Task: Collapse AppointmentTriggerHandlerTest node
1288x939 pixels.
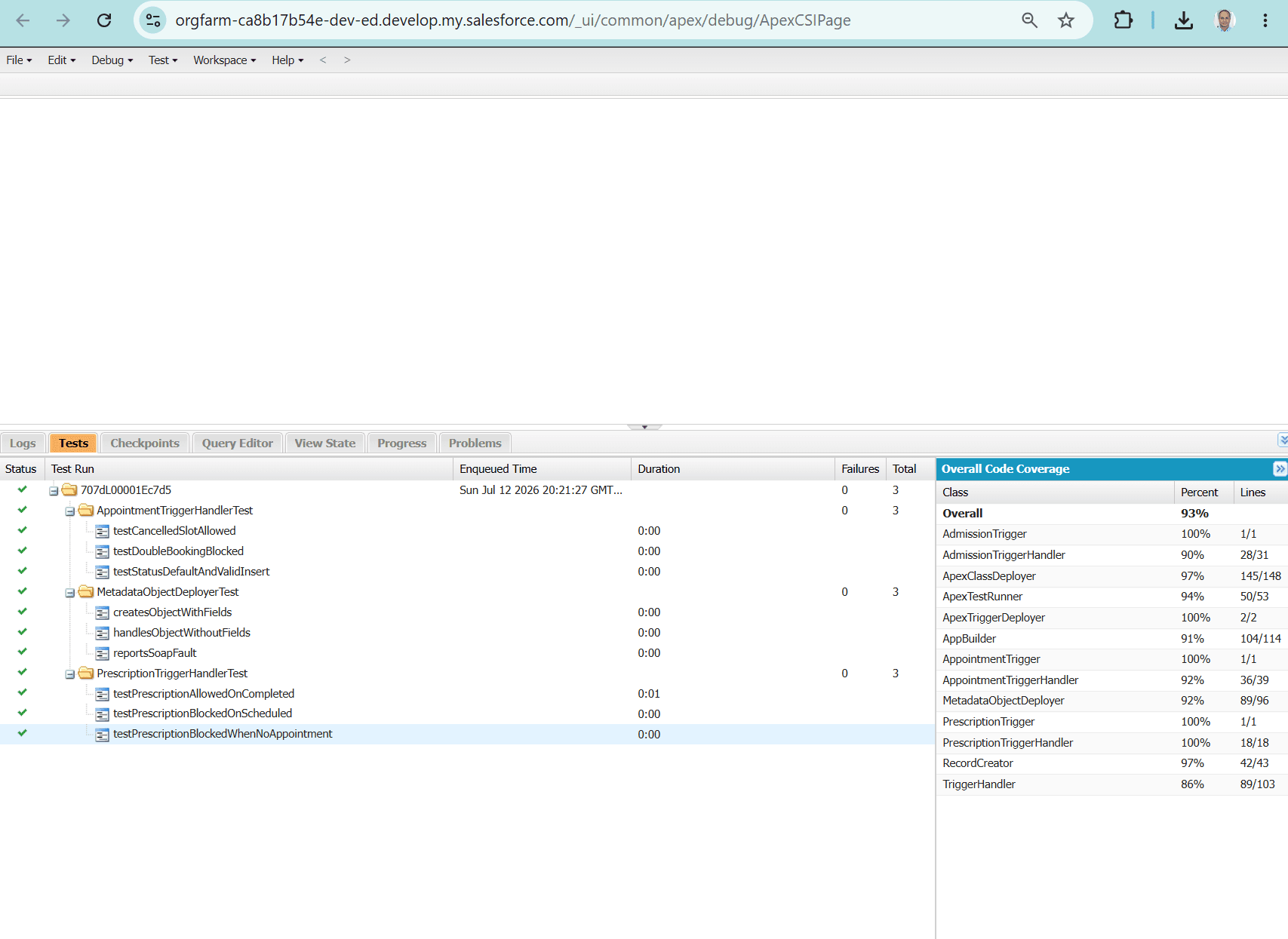Action: 70,511
